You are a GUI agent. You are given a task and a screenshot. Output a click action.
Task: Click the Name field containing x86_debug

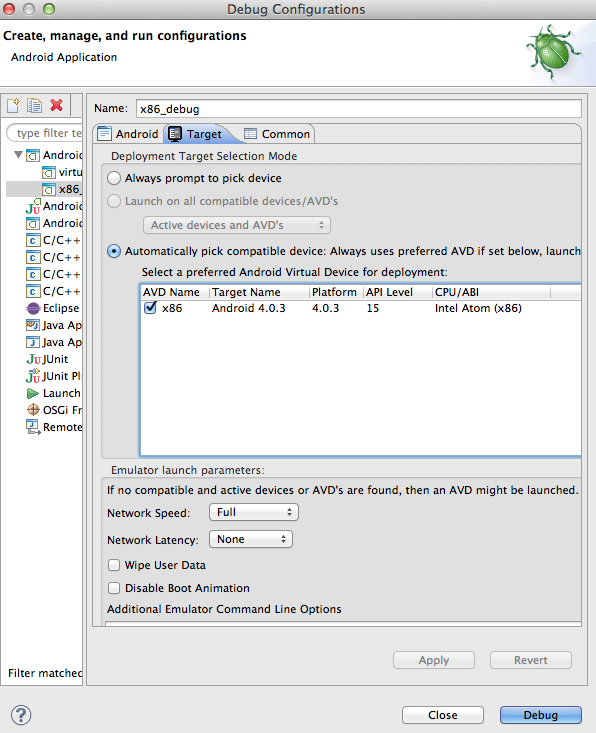359,109
